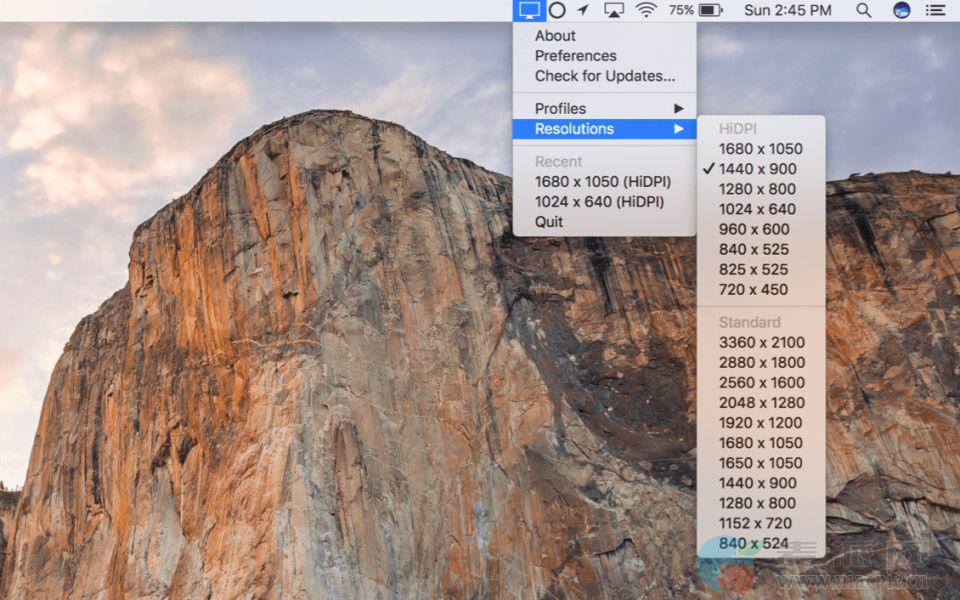Click the circle icon in menu bar
Image resolution: width=960 pixels, height=600 pixels.
(x=557, y=10)
